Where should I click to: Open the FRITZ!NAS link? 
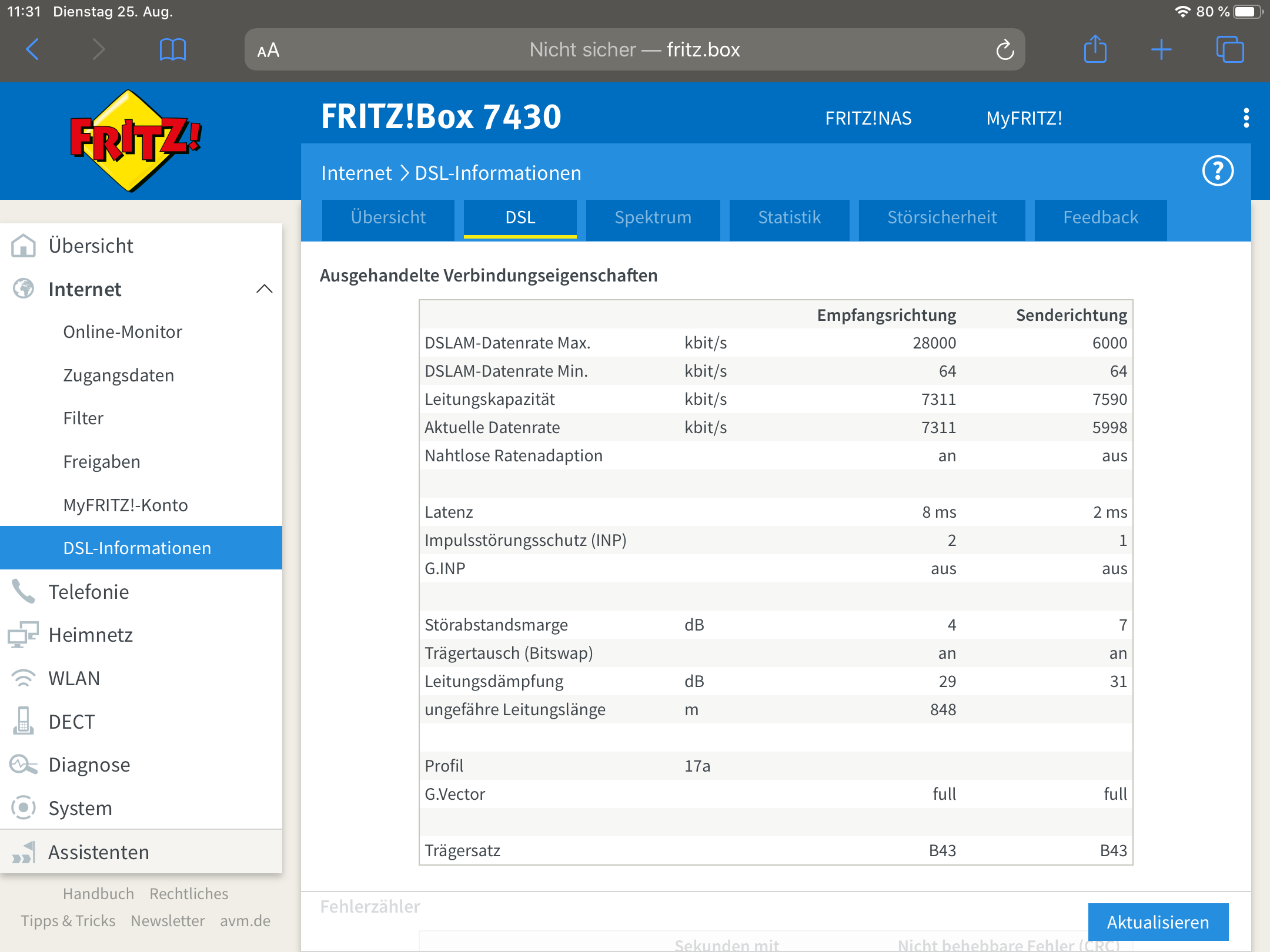tap(868, 118)
